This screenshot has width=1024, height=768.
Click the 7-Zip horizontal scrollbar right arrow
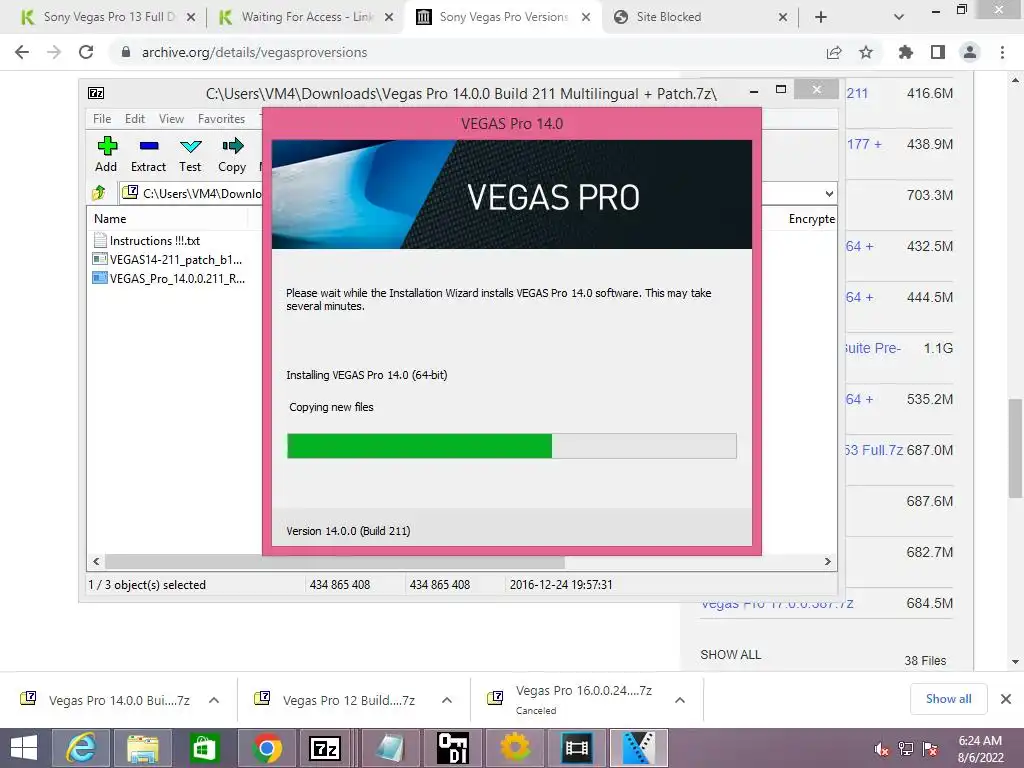pos(827,562)
